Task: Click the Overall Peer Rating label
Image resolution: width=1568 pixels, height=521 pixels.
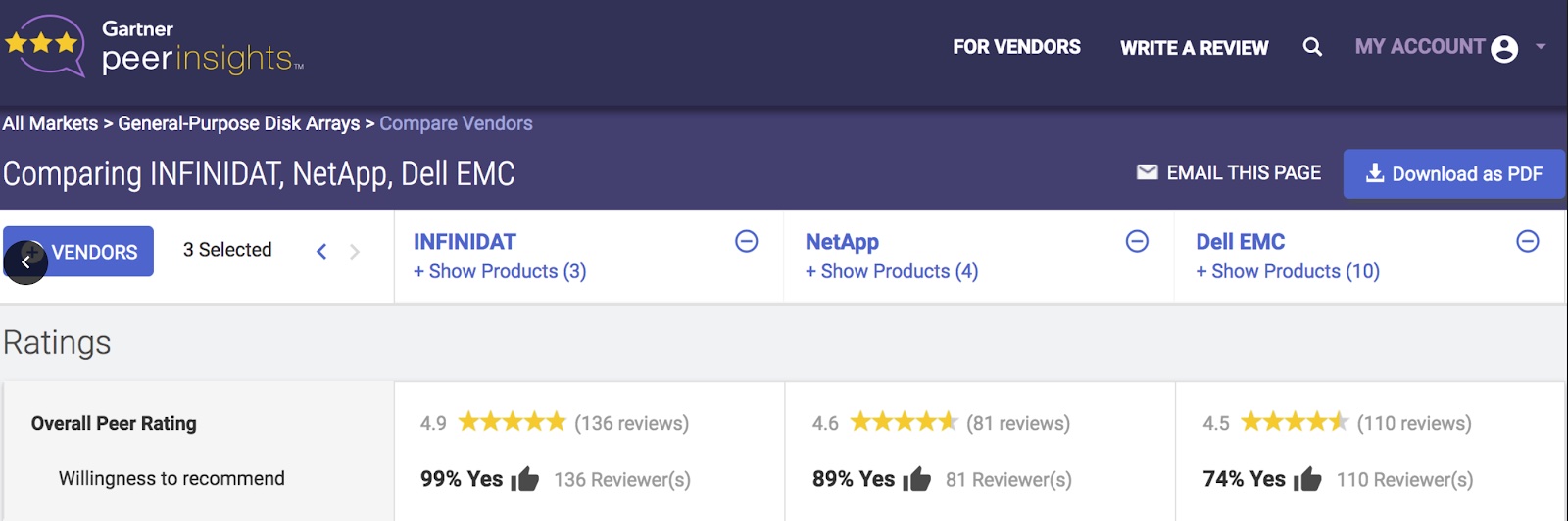Action: point(114,423)
